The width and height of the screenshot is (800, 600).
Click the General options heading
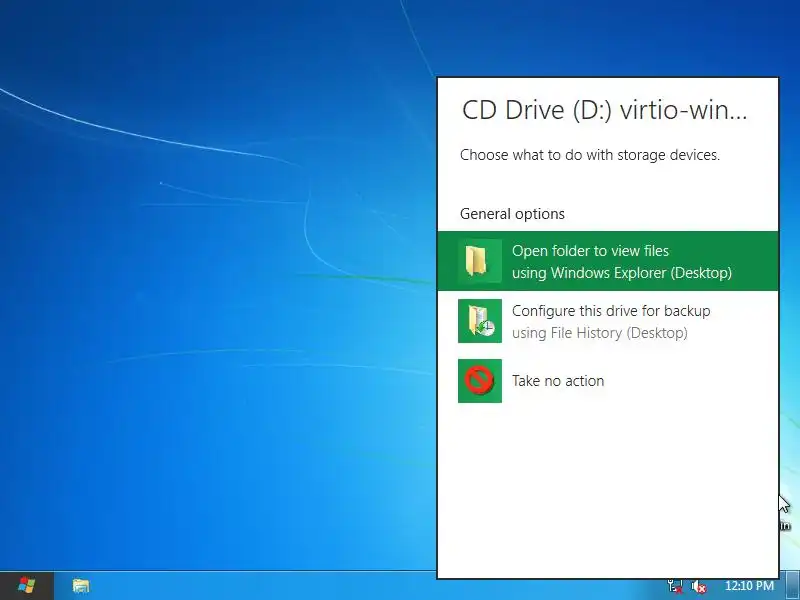[x=512, y=214]
